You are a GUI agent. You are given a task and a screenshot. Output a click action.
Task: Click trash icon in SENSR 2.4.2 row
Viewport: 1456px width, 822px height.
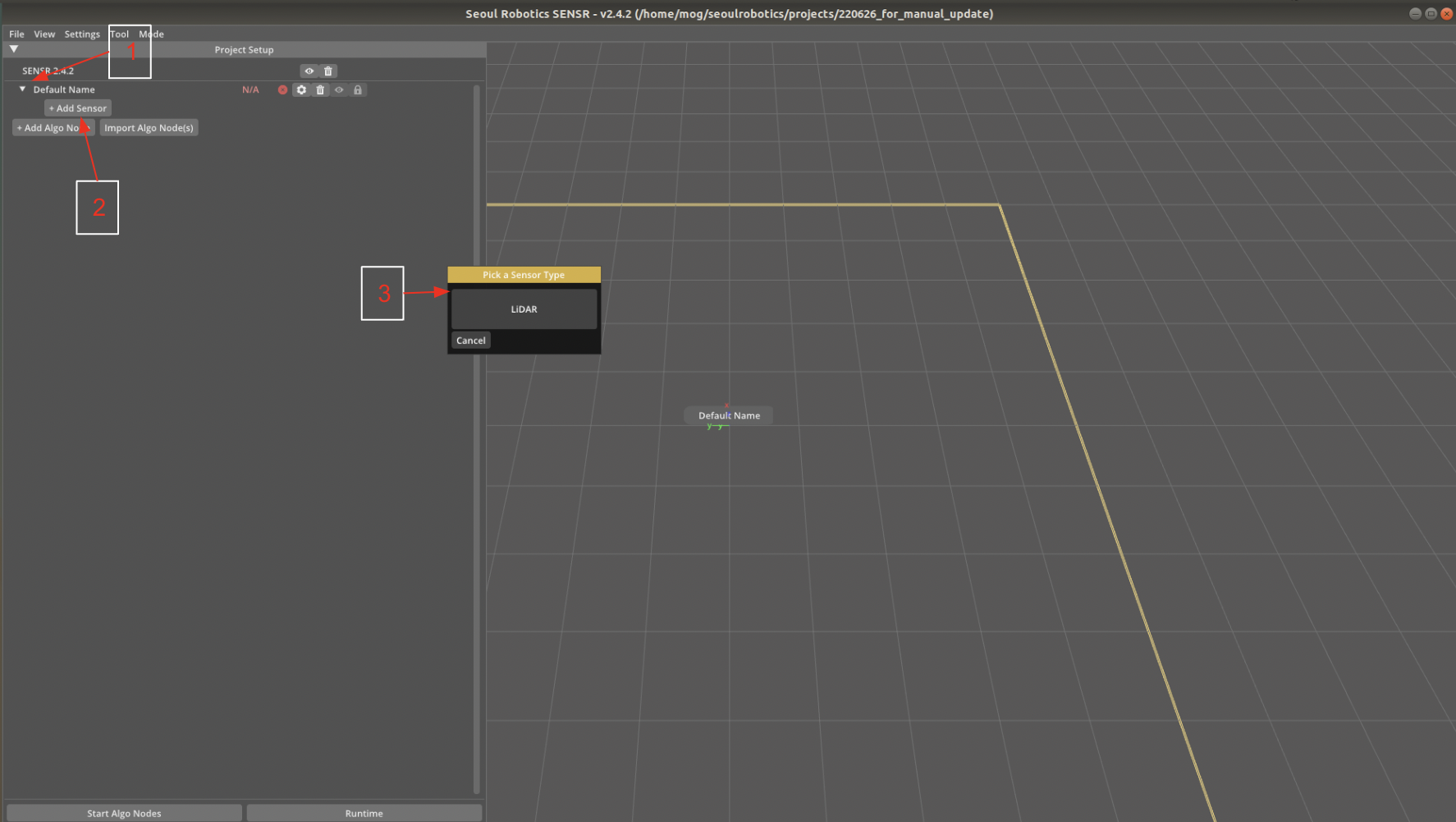328,71
